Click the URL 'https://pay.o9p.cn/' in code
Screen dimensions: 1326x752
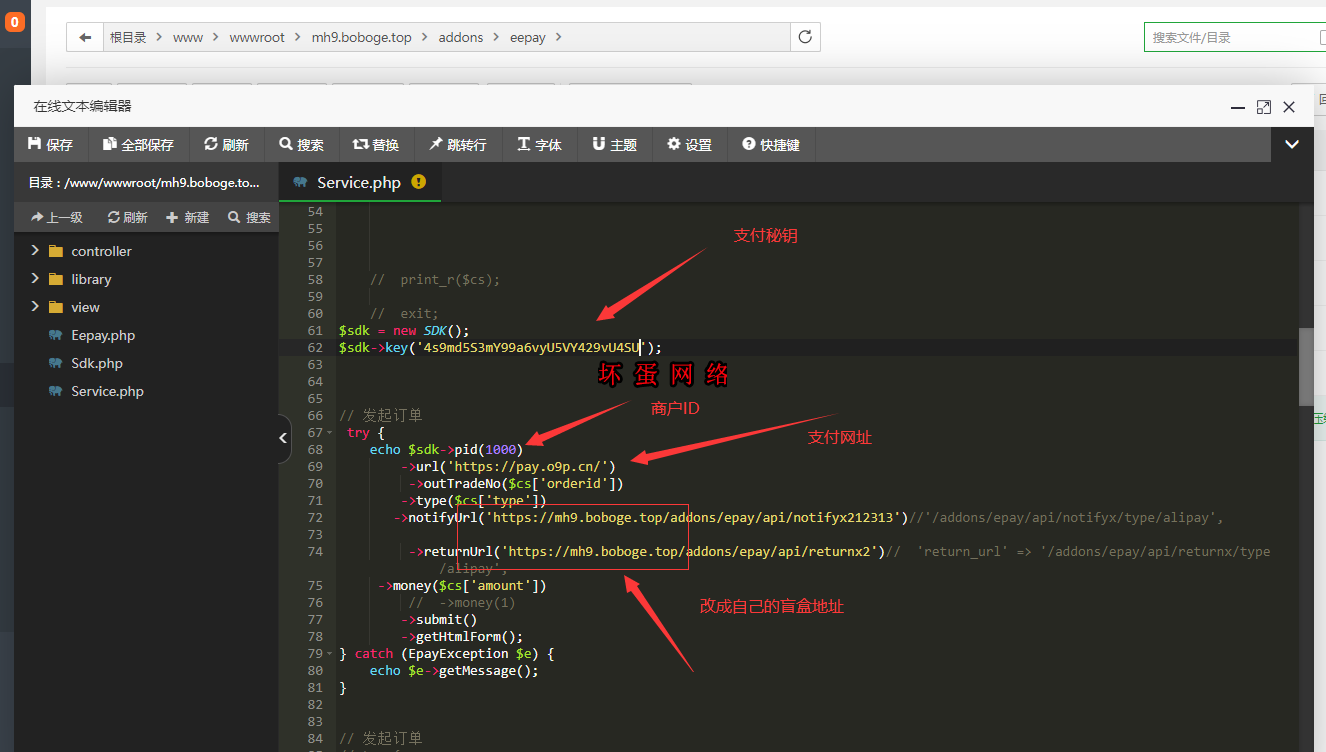532,466
